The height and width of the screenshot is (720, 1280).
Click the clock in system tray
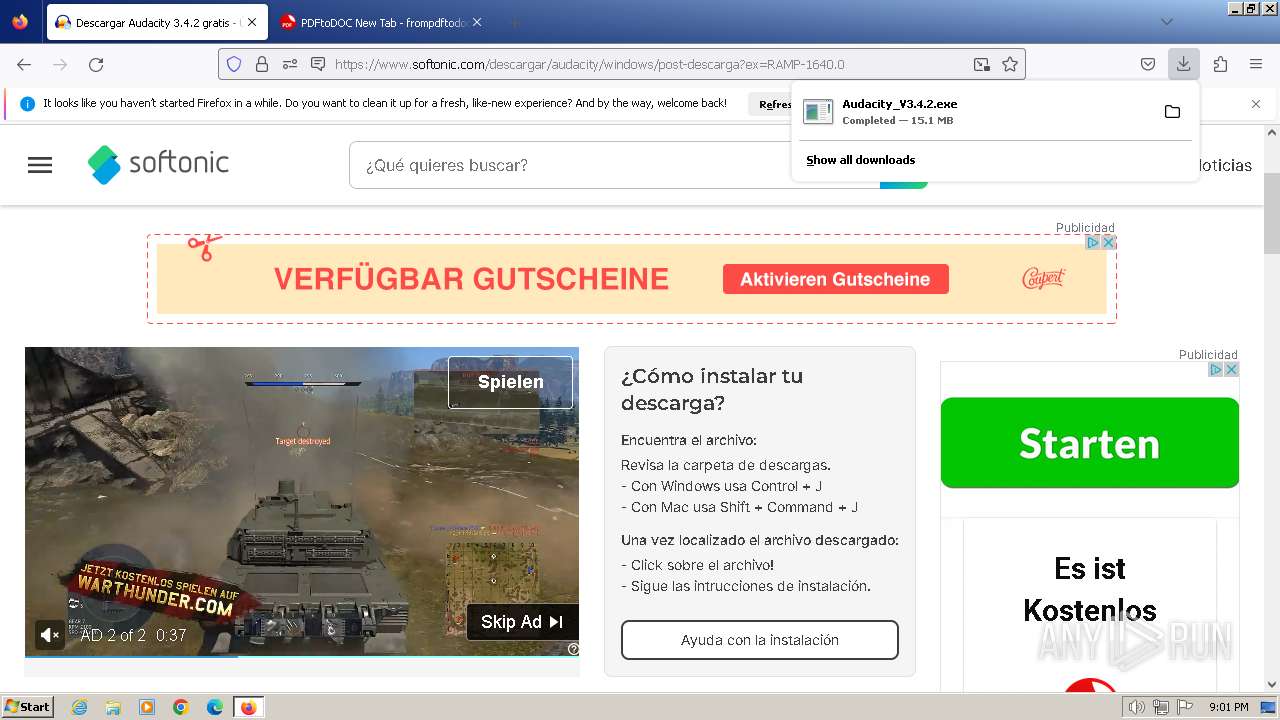click(1228, 707)
